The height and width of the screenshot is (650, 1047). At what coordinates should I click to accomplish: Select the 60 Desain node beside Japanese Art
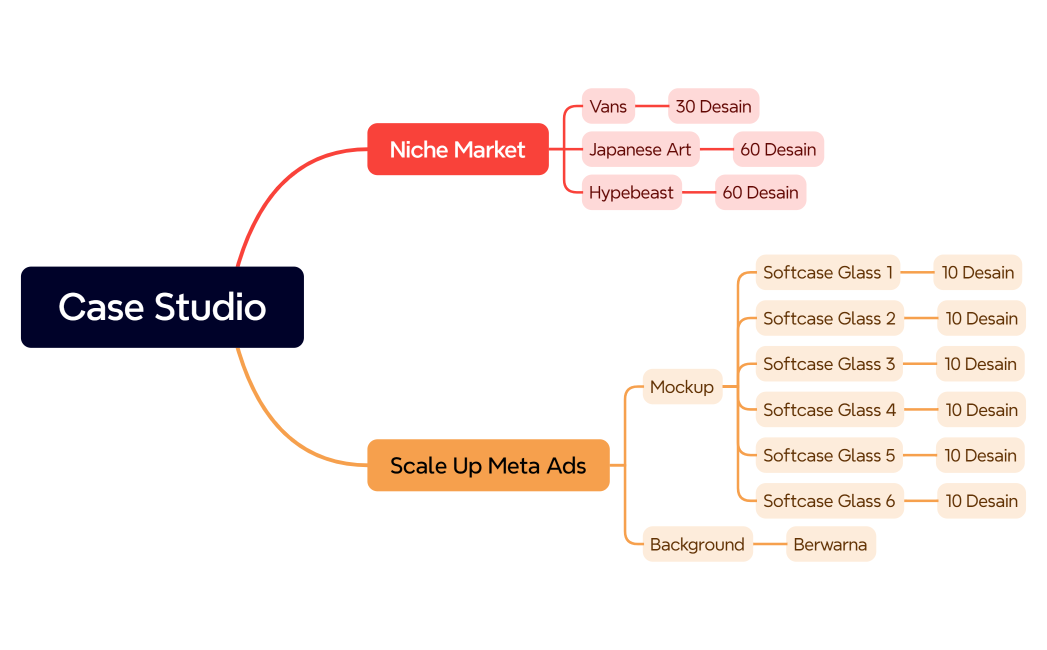coord(778,149)
